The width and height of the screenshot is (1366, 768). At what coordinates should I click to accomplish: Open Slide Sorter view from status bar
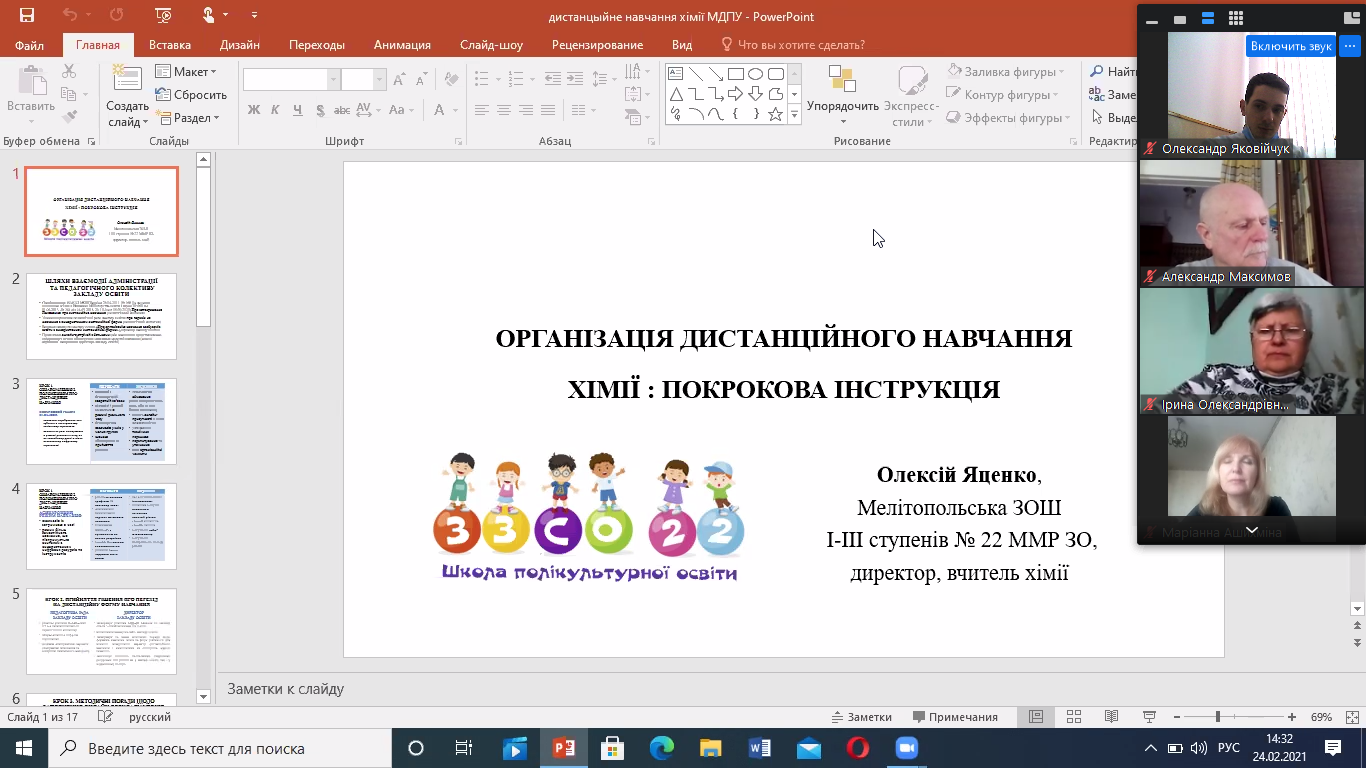pyautogui.click(x=1073, y=717)
